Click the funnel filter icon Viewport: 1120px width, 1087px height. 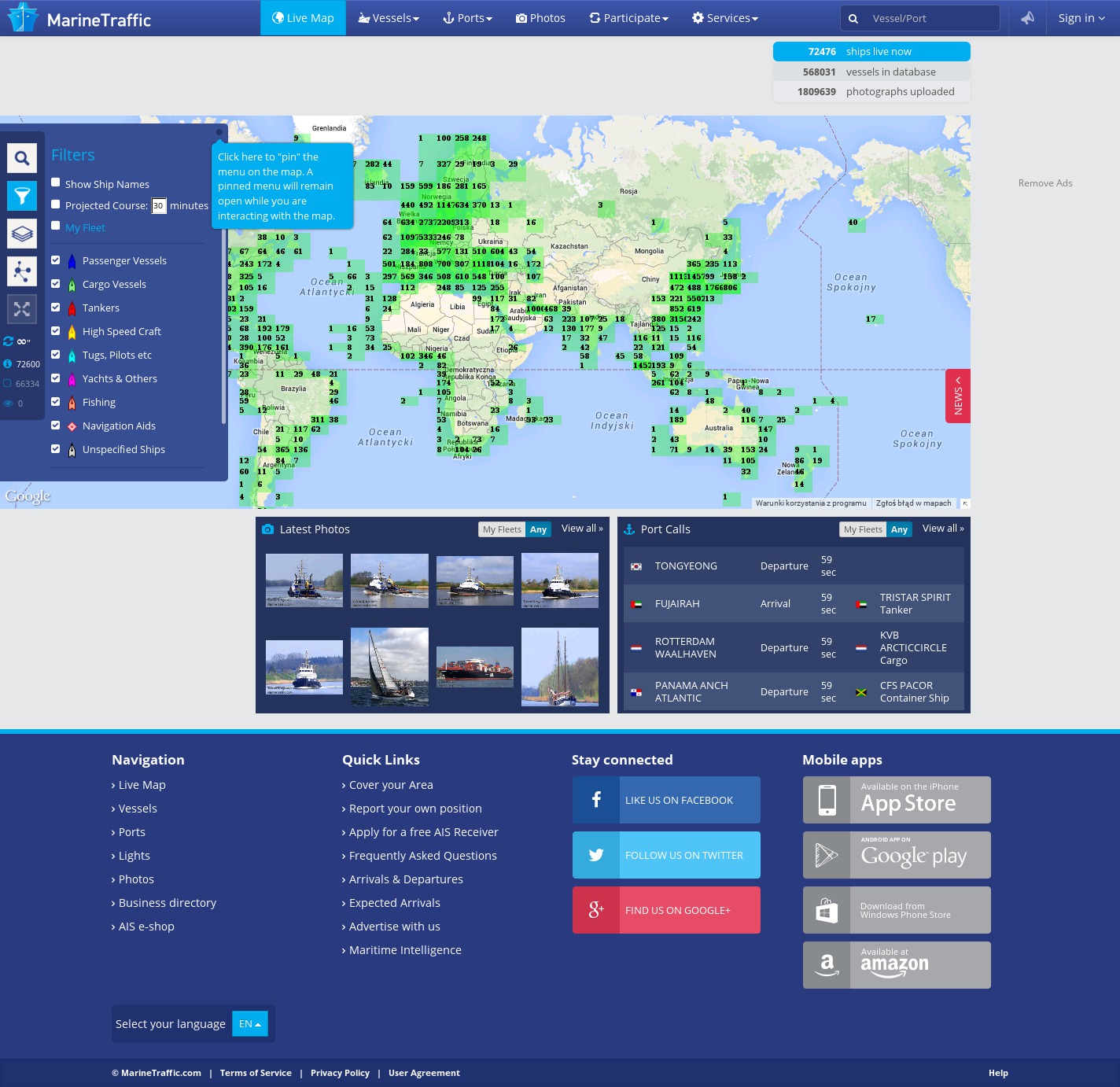(x=22, y=196)
